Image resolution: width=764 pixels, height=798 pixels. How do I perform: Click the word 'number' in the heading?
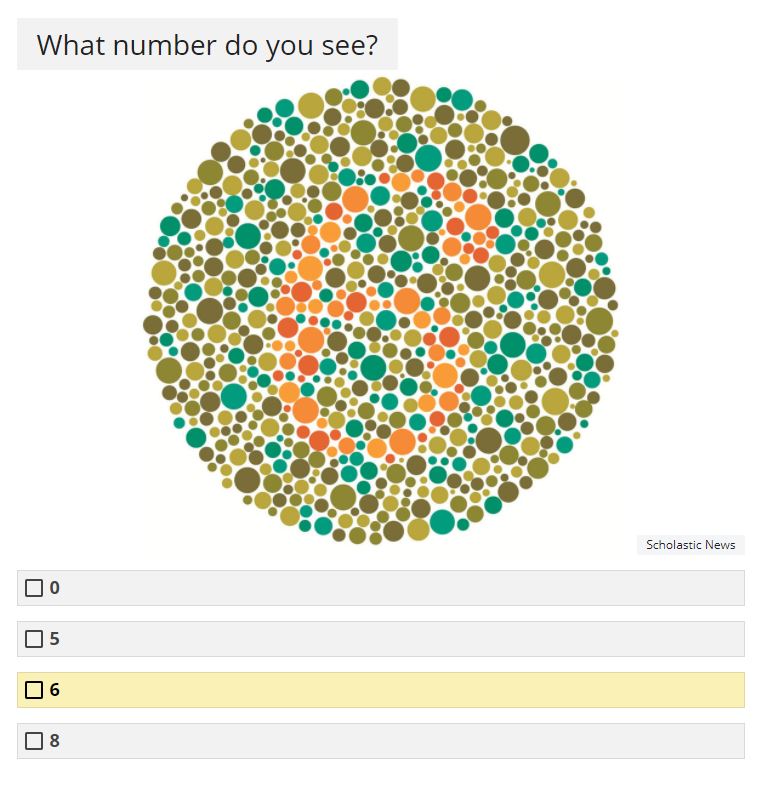click(165, 45)
